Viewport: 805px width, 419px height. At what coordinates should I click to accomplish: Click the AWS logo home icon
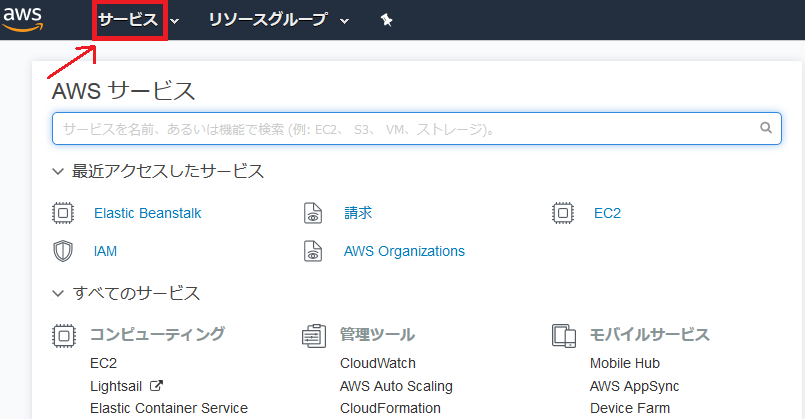coord(23,20)
